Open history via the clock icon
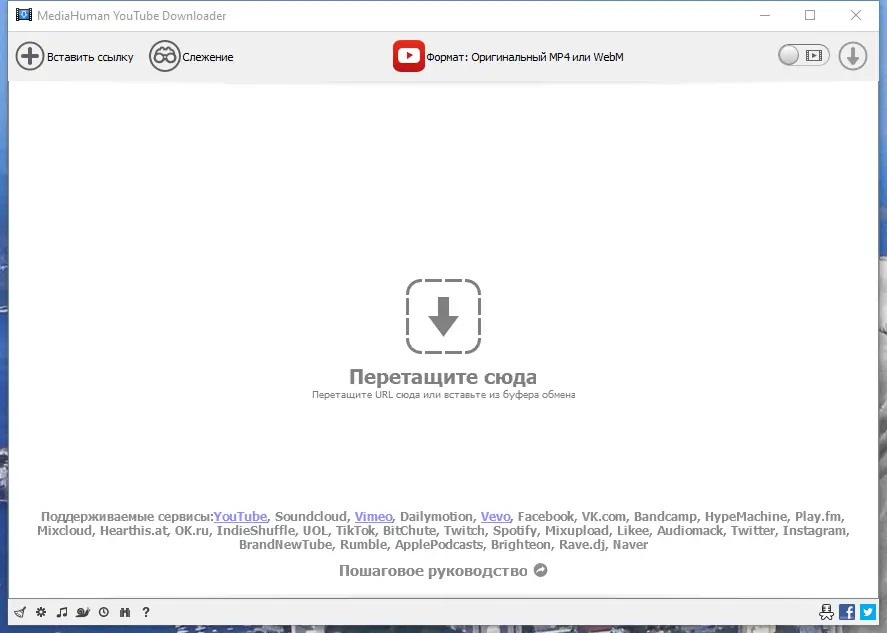The width and height of the screenshot is (887, 633). pos(103,611)
